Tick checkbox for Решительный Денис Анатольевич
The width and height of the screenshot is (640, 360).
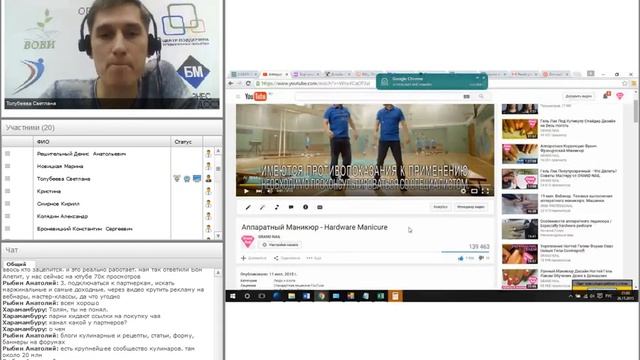pyautogui.click(x=7, y=153)
